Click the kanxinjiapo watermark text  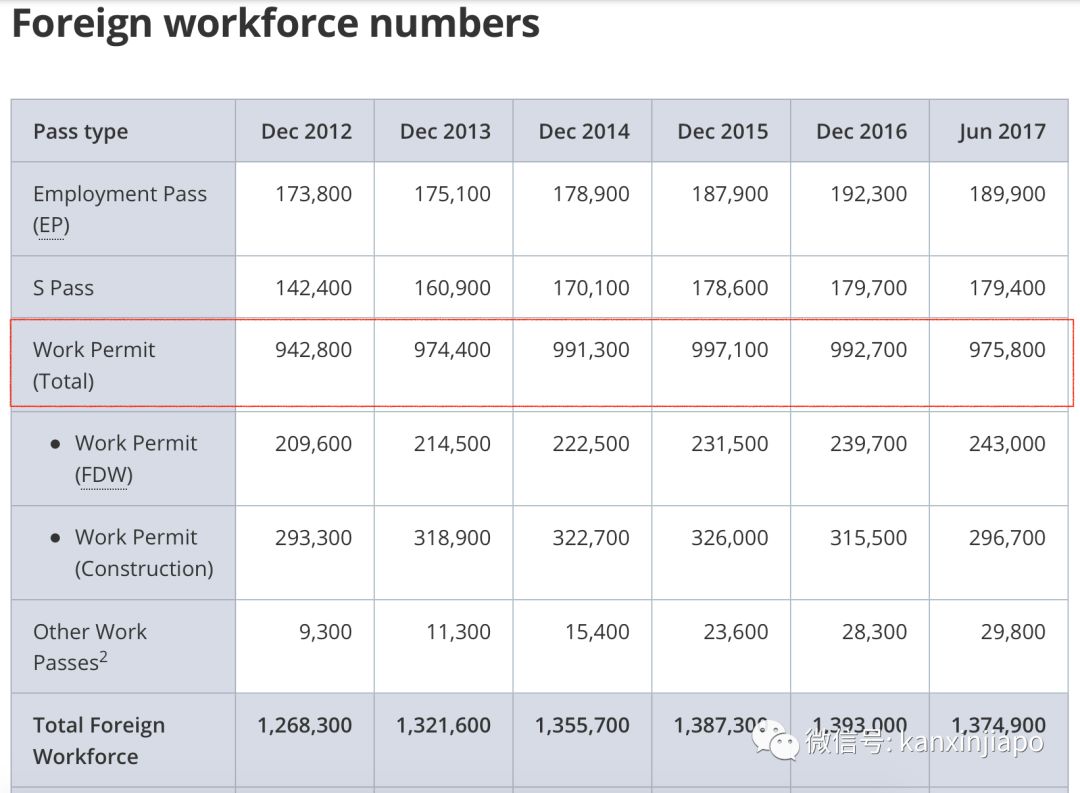click(923, 743)
